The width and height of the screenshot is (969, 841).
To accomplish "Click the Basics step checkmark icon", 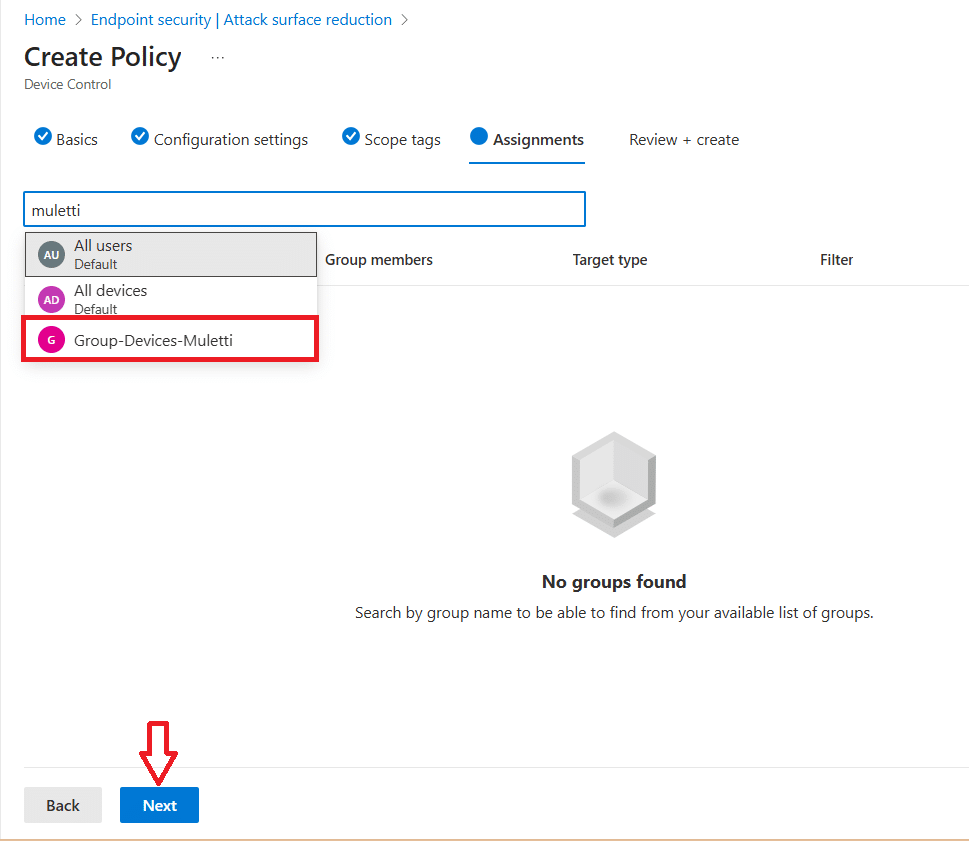I will click(43, 137).
